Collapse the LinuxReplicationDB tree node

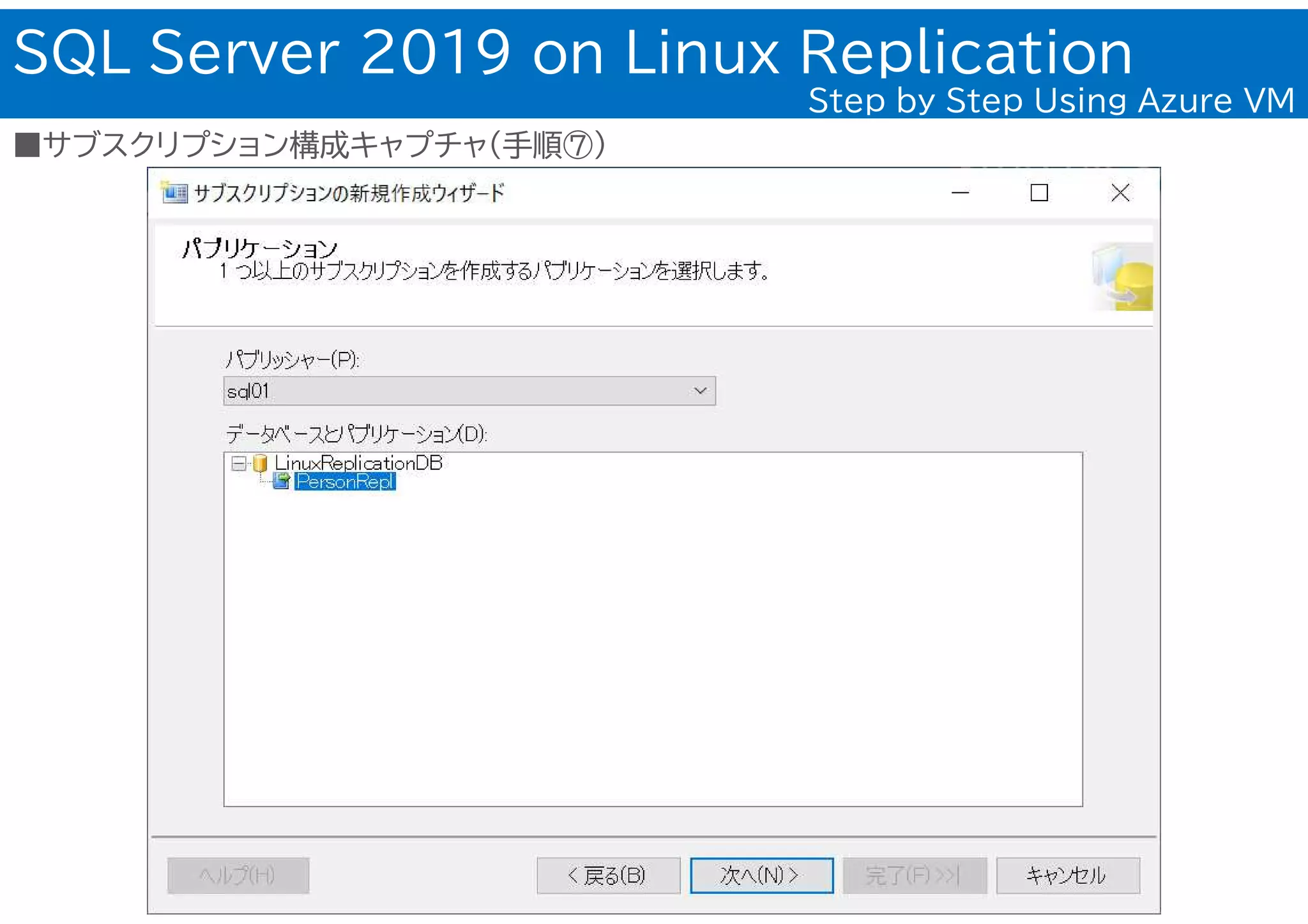point(239,464)
